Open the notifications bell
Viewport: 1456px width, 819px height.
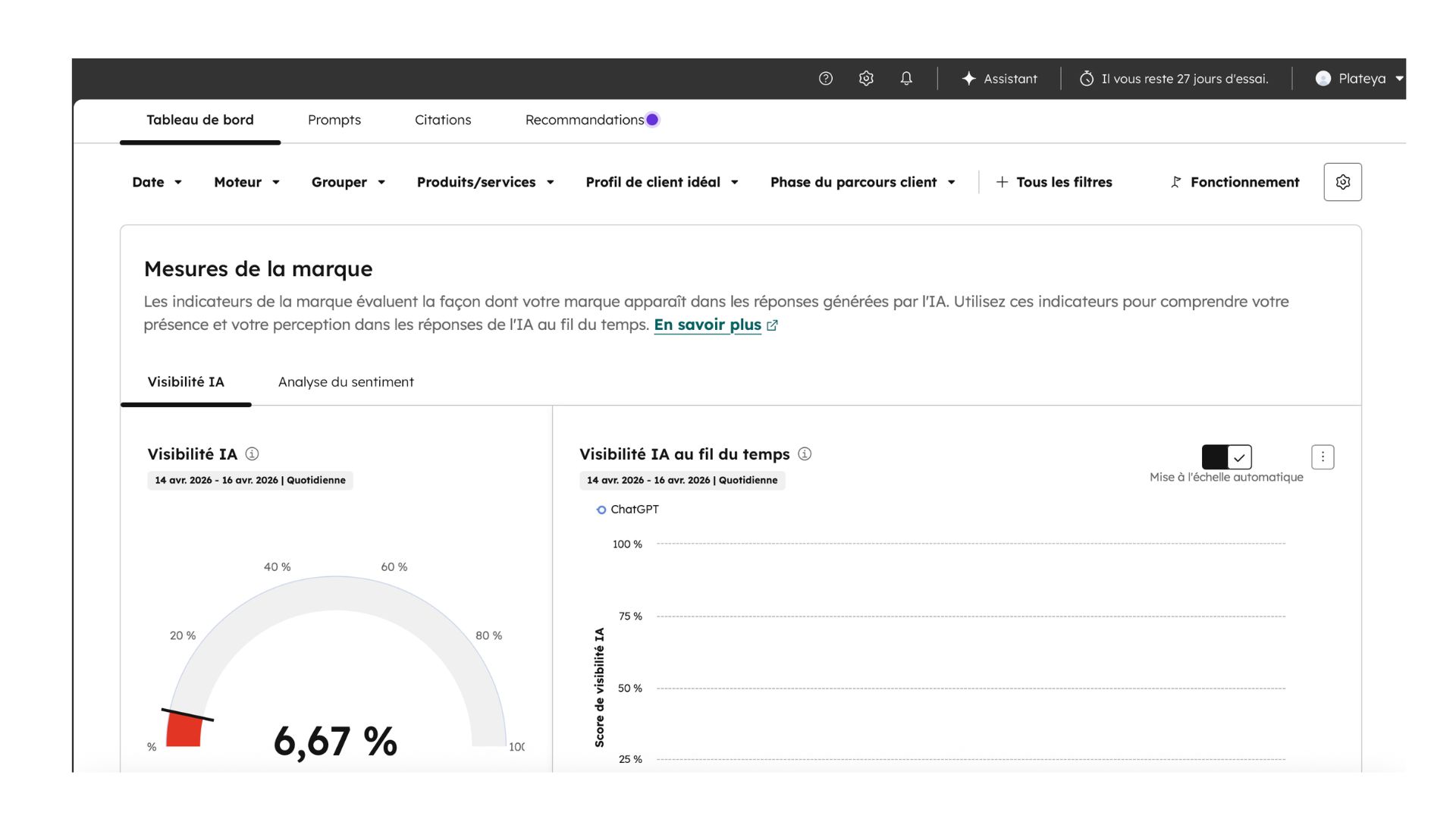(x=906, y=78)
